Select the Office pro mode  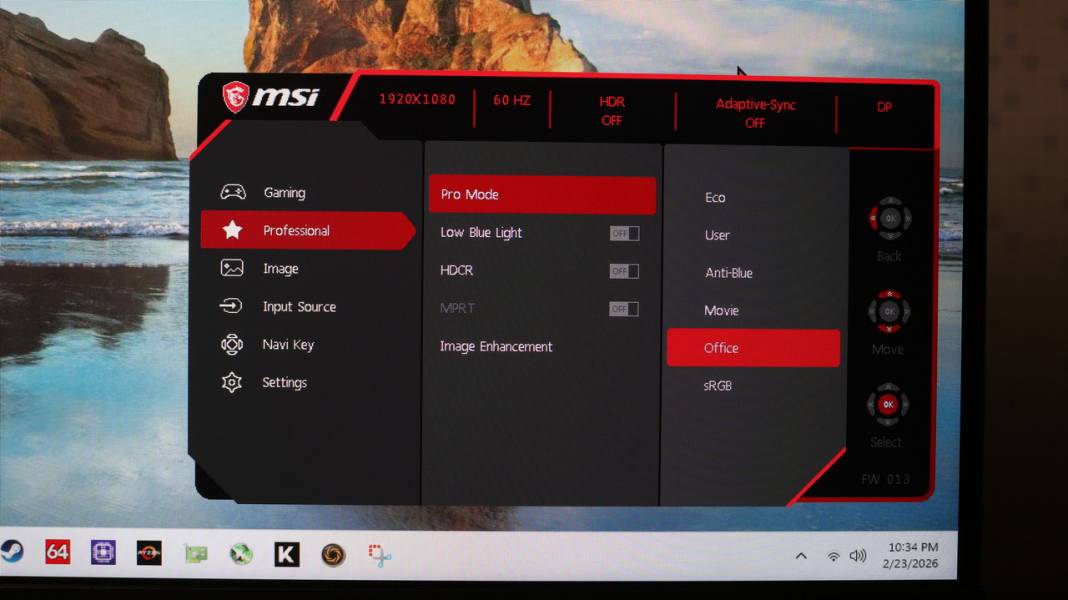pyautogui.click(x=752, y=347)
